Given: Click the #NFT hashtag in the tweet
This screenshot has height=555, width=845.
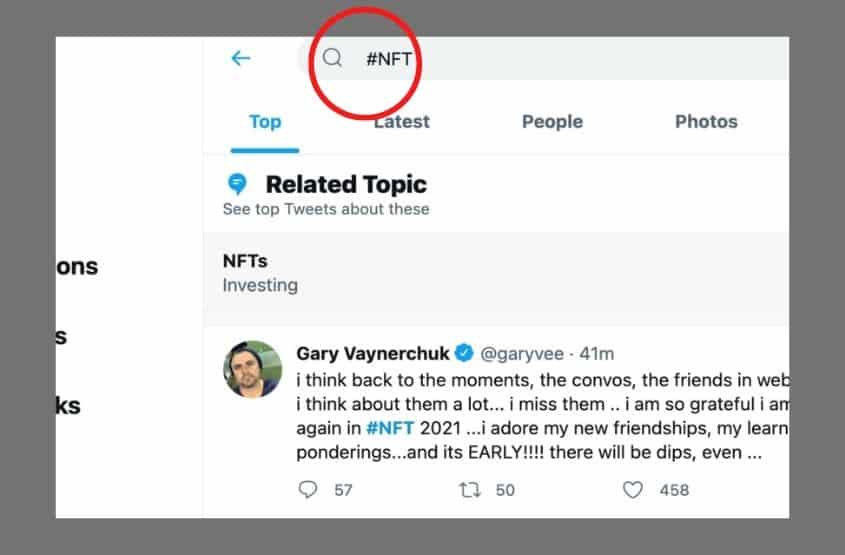Looking at the screenshot, I should tap(390, 428).
